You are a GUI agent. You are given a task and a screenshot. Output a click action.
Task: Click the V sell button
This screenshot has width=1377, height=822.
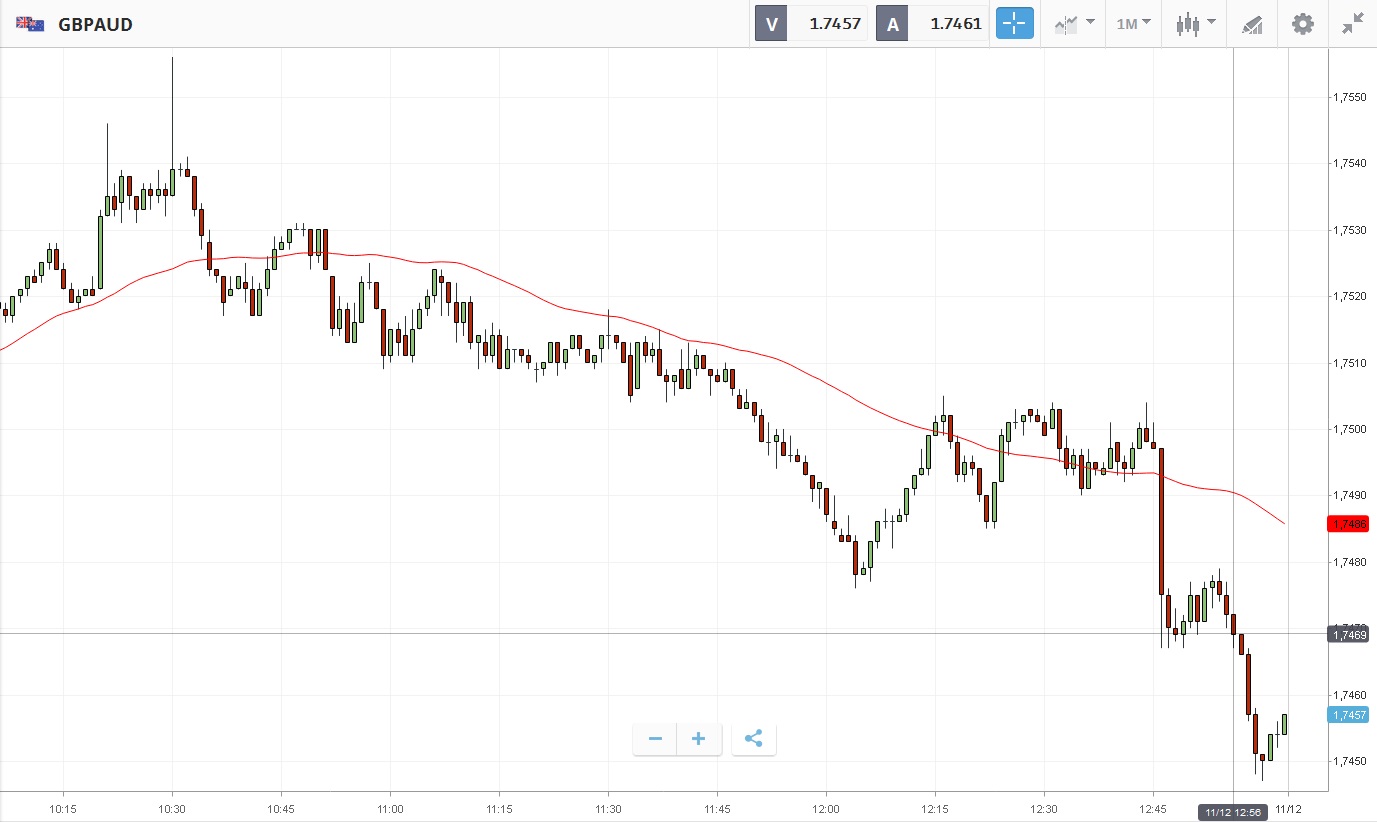(x=771, y=24)
